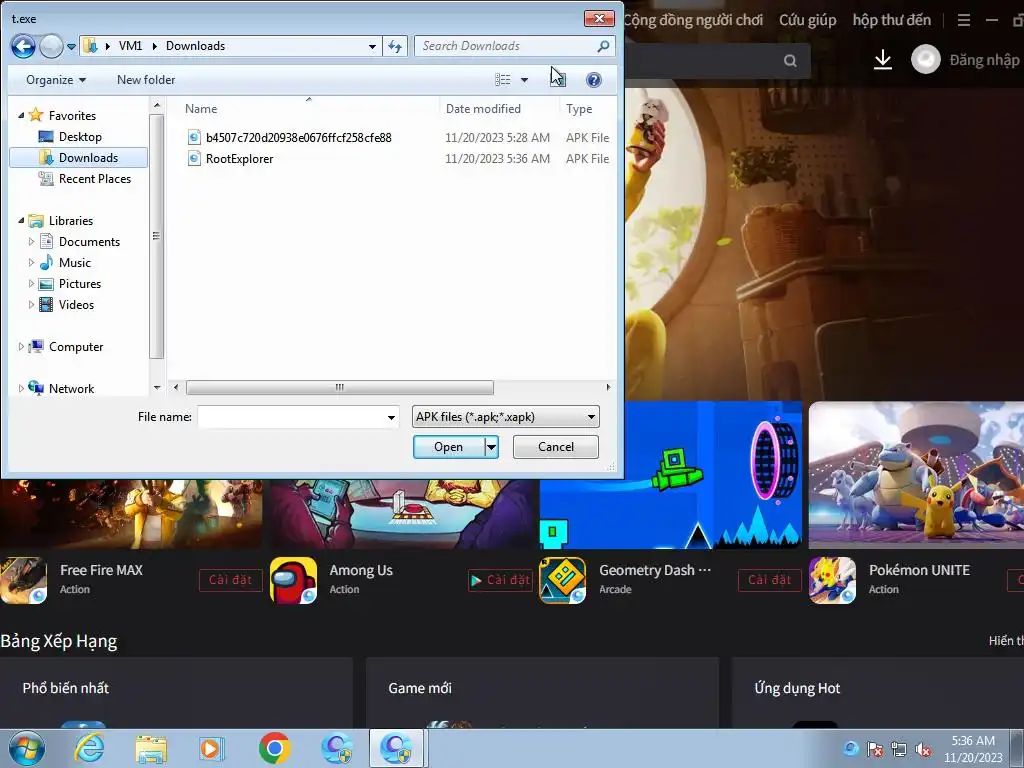The width and height of the screenshot is (1024, 768).
Task: Open APK files type filter dropdown
Action: point(505,417)
